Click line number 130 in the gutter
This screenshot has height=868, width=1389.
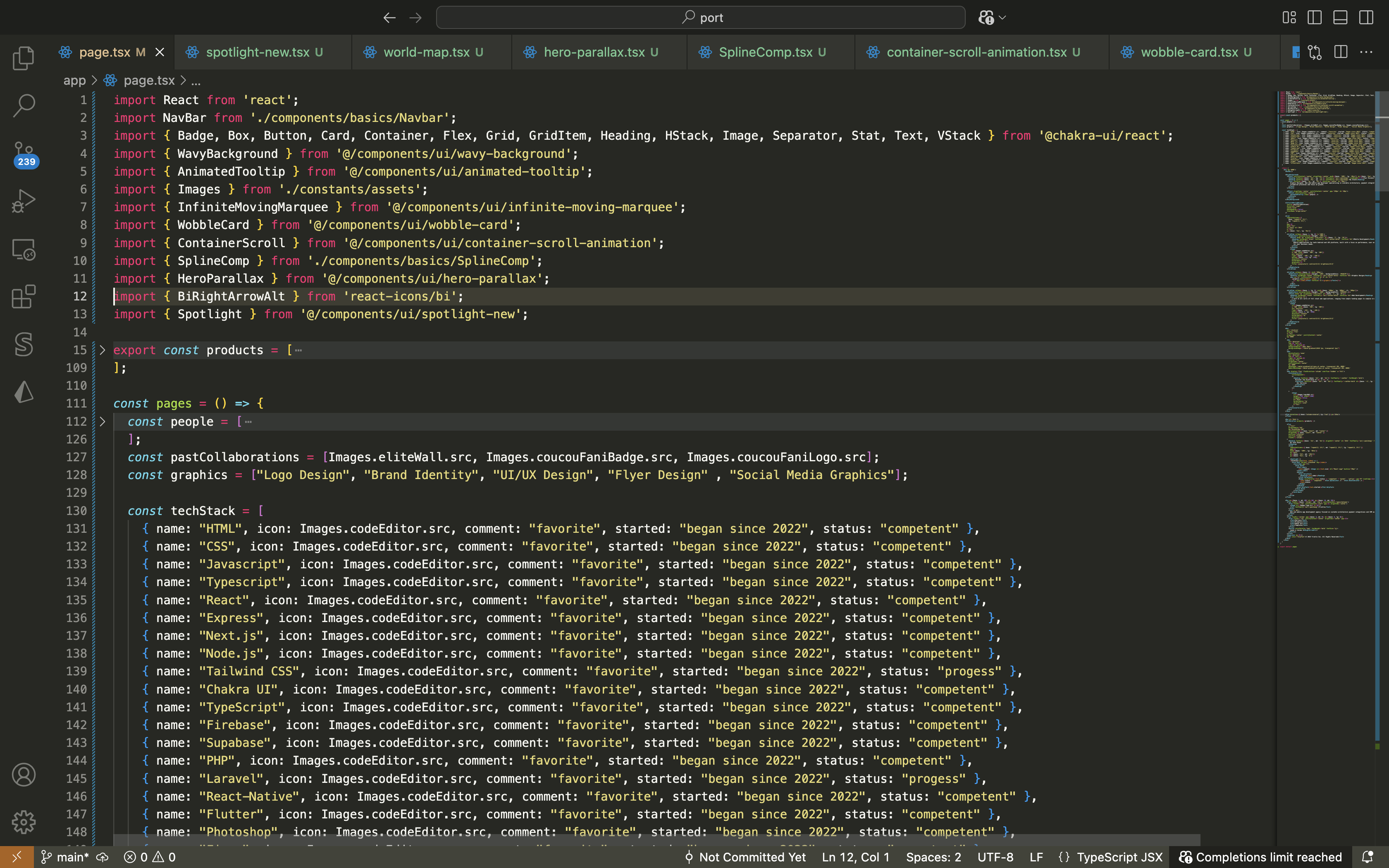pos(76,511)
